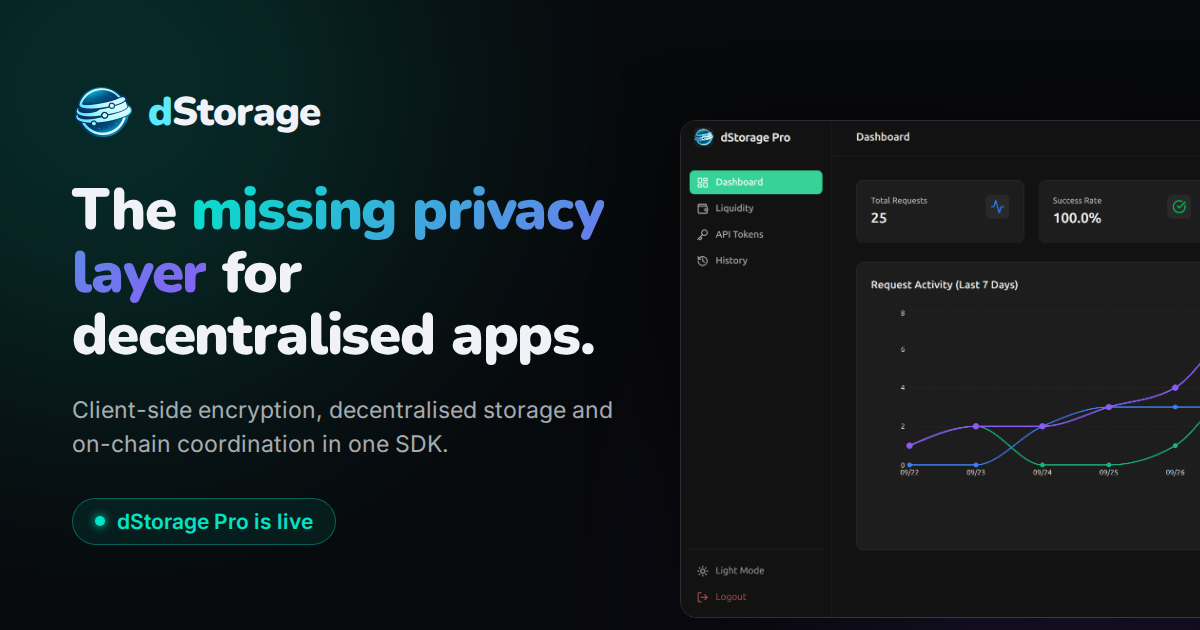Click the Success Rate card

1120,211
